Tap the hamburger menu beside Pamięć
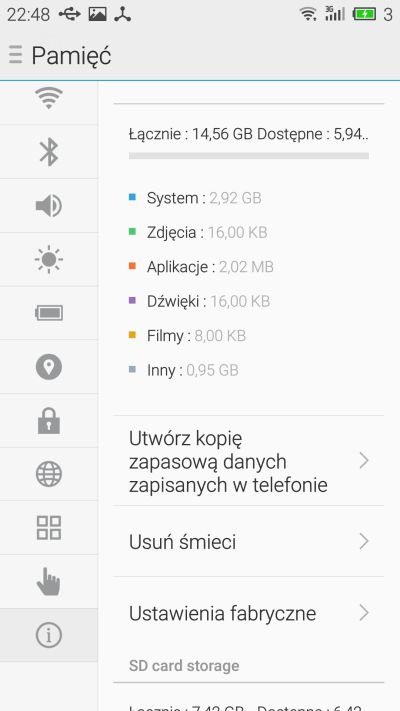This screenshot has height=711, width=400. point(15,55)
